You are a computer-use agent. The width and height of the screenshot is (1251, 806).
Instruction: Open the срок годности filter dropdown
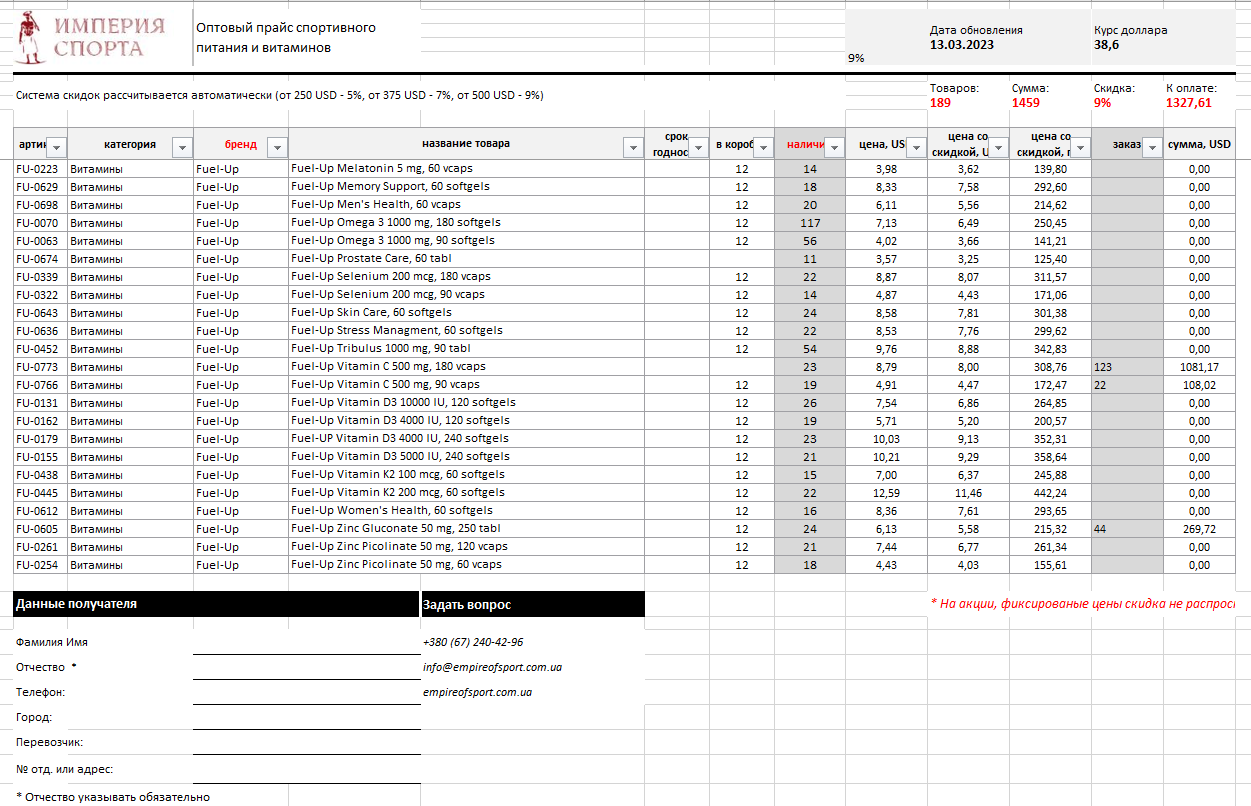tap(698, 148)
